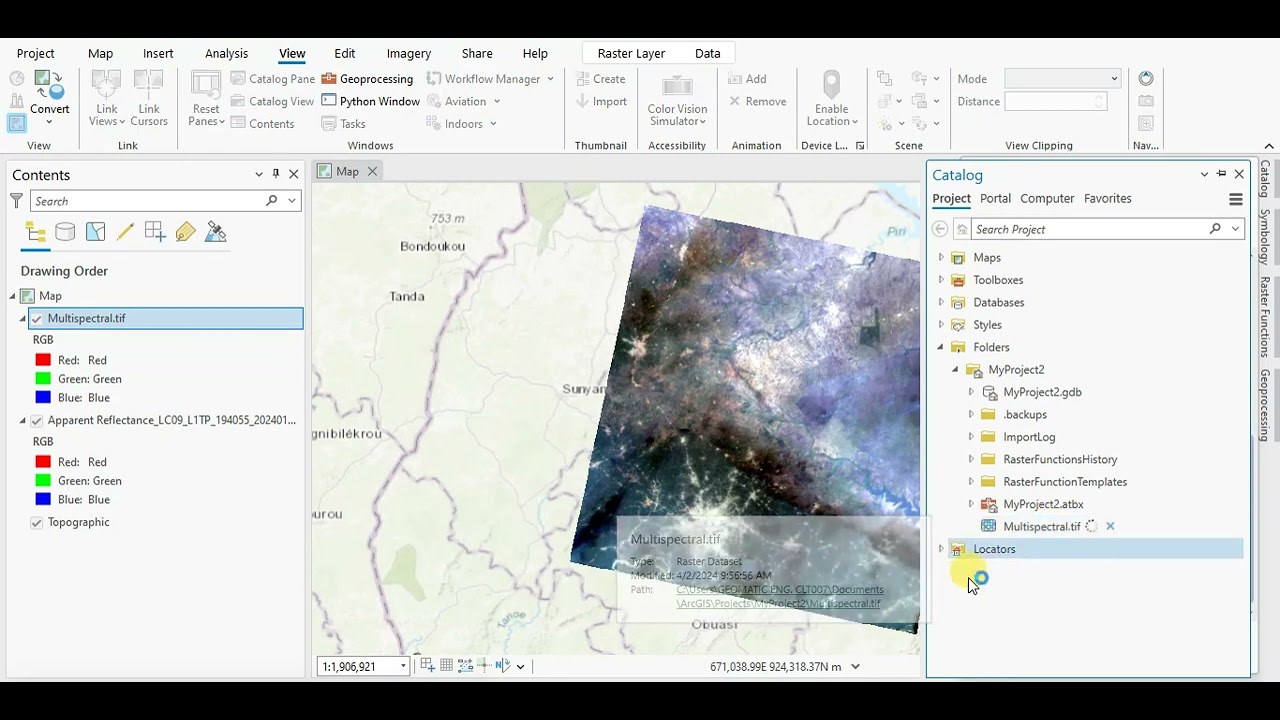
Task: Collapse the Multispectral.tif layer legend
Action: click(22, 319)
